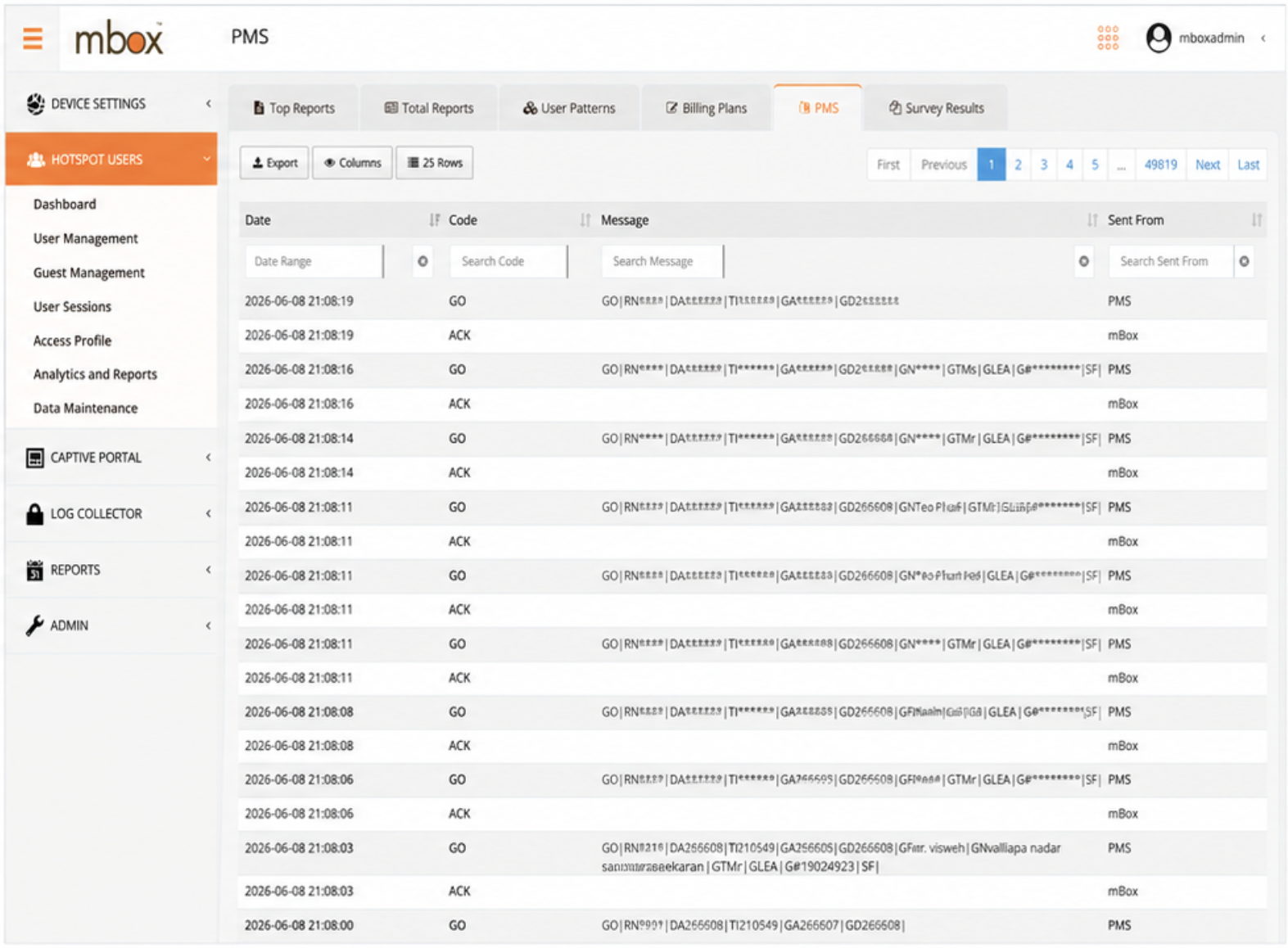Clear the Search Message filter

coord(1083,261)
